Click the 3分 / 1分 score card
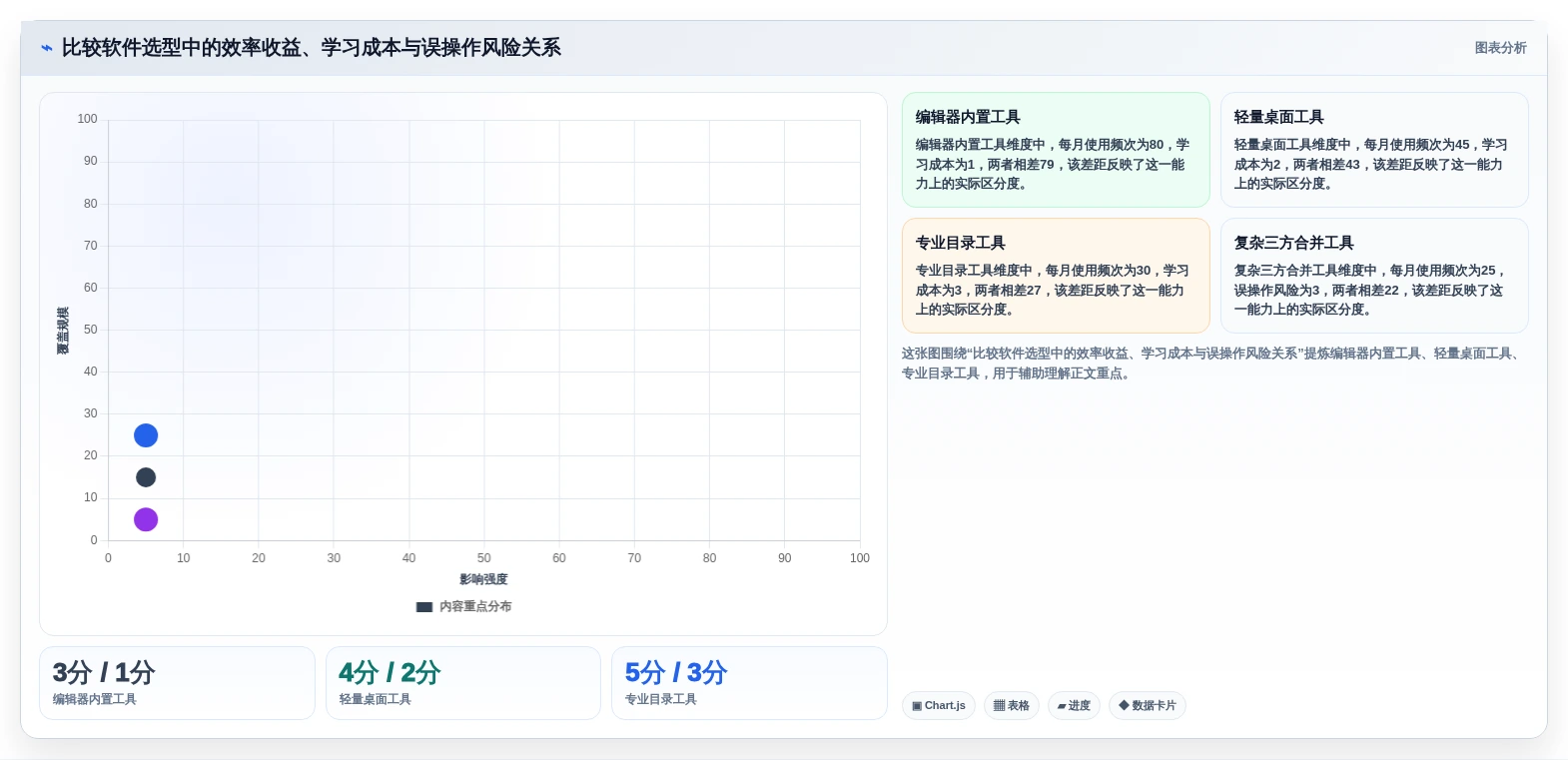 click(177, 683)
